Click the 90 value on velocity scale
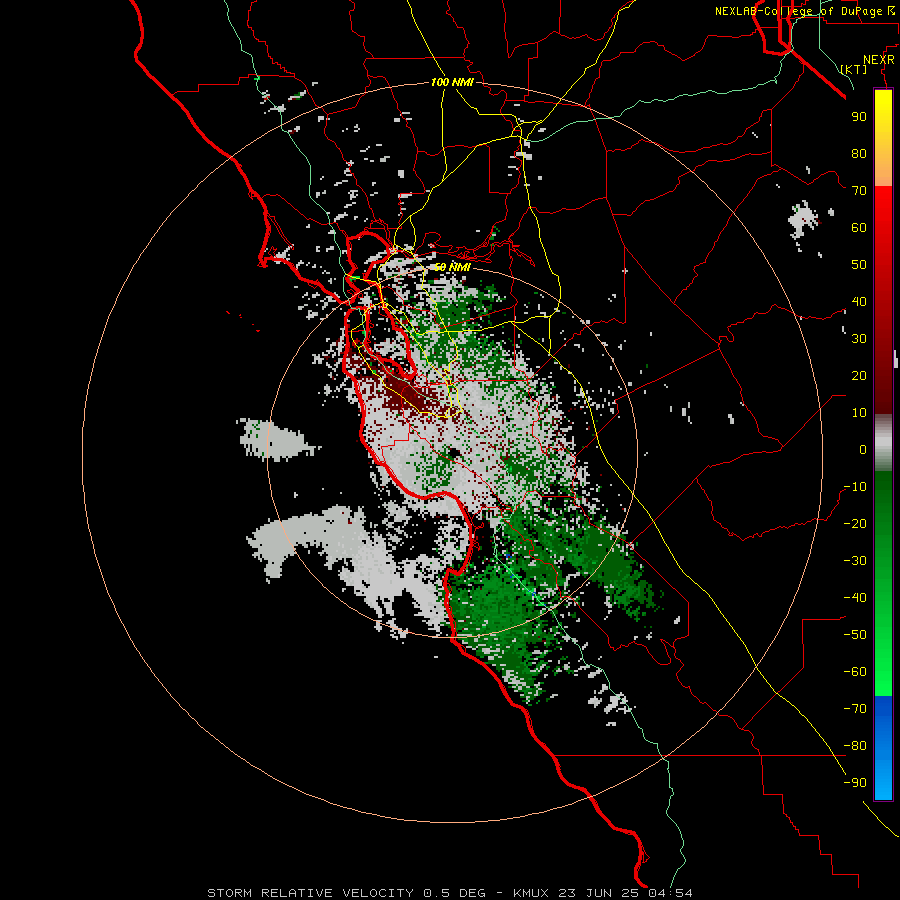The height and width of the screenshot is (900, 900). pos(859,117)
